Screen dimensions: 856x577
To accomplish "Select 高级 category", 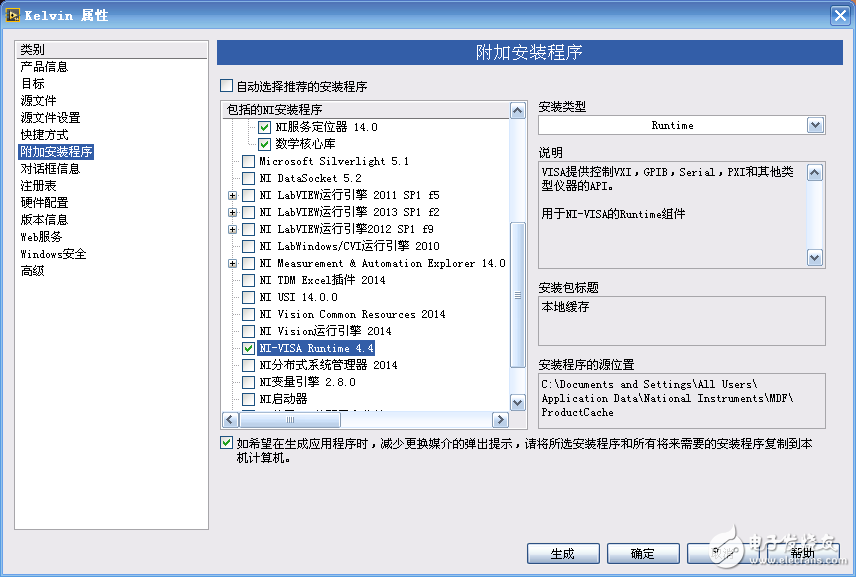I will coord(32,271).
